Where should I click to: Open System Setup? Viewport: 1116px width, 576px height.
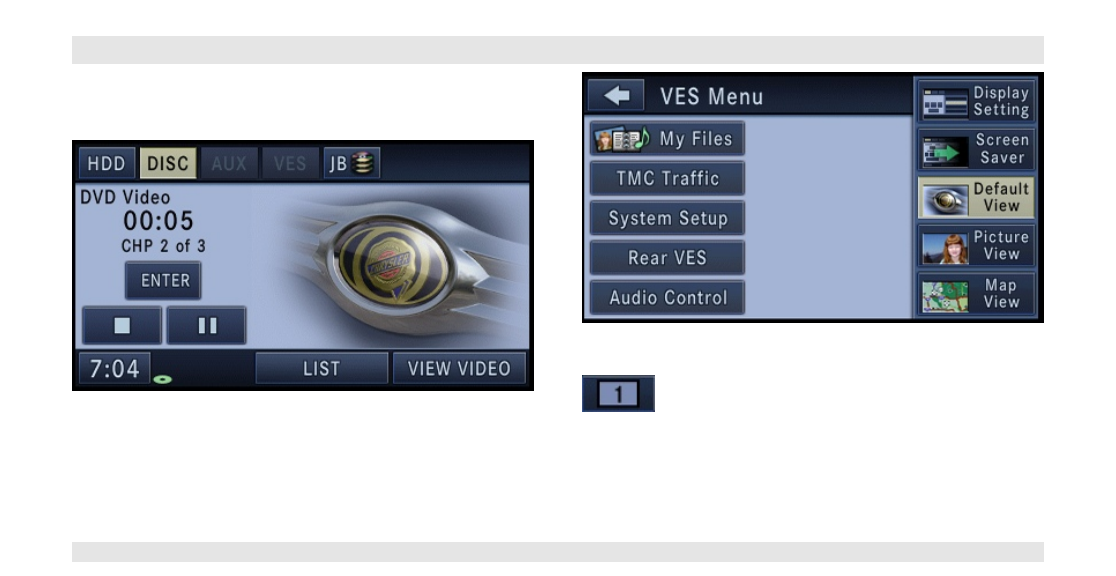(667, 218)
